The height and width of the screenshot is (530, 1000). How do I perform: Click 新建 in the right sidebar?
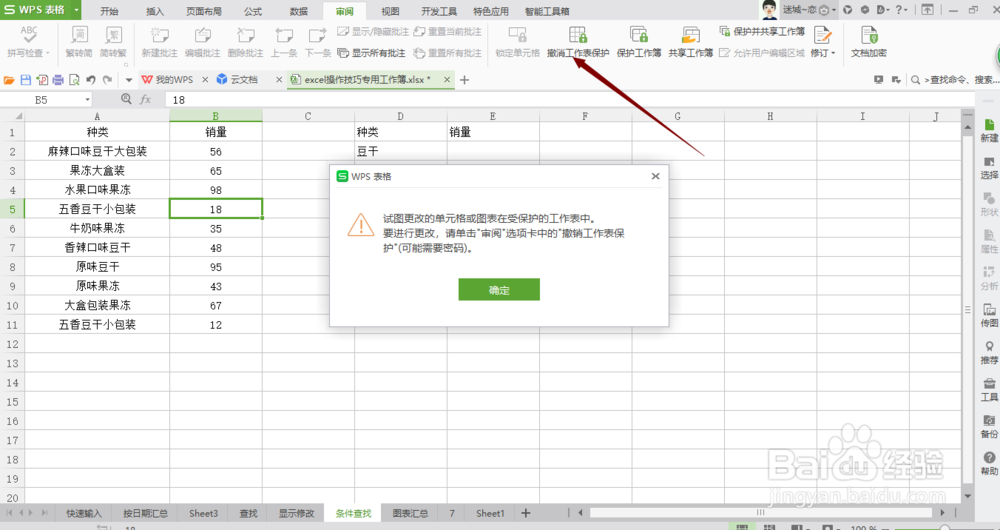click(989, 130)
